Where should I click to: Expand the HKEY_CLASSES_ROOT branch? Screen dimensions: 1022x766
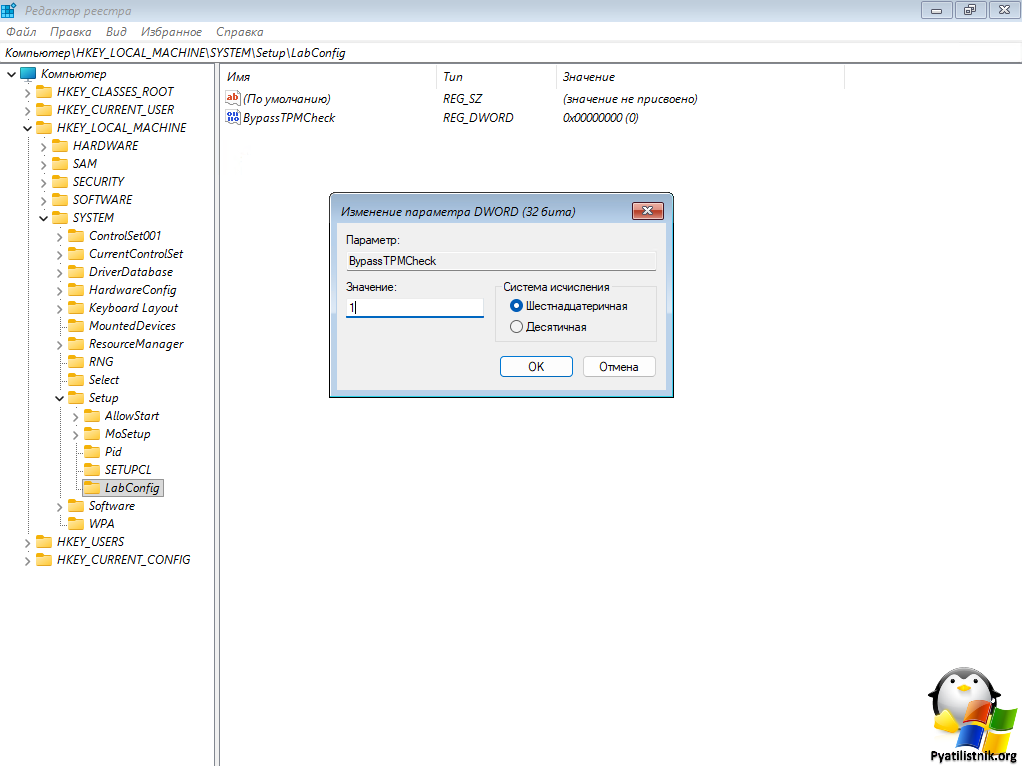tap(27, 92)
